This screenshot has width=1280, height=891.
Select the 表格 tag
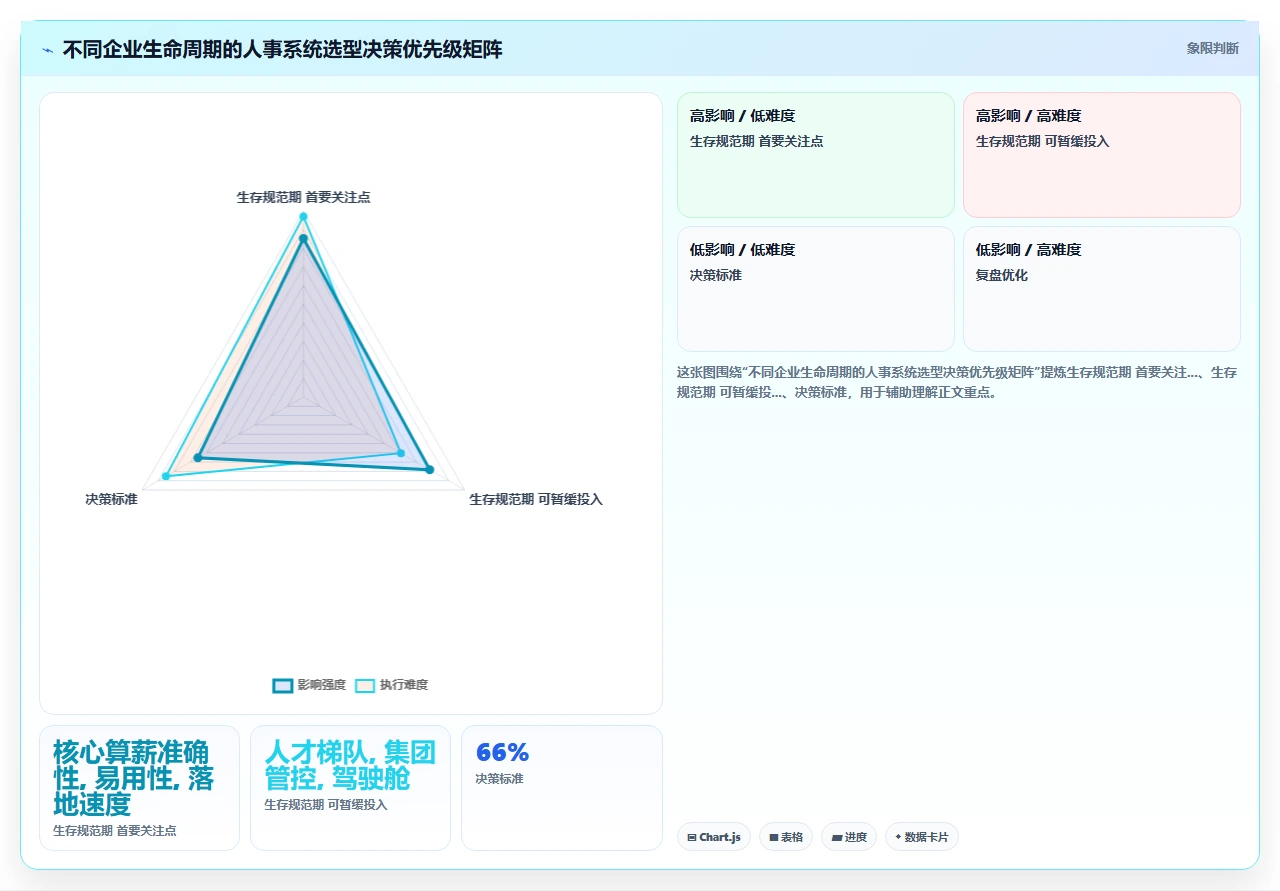786,837
